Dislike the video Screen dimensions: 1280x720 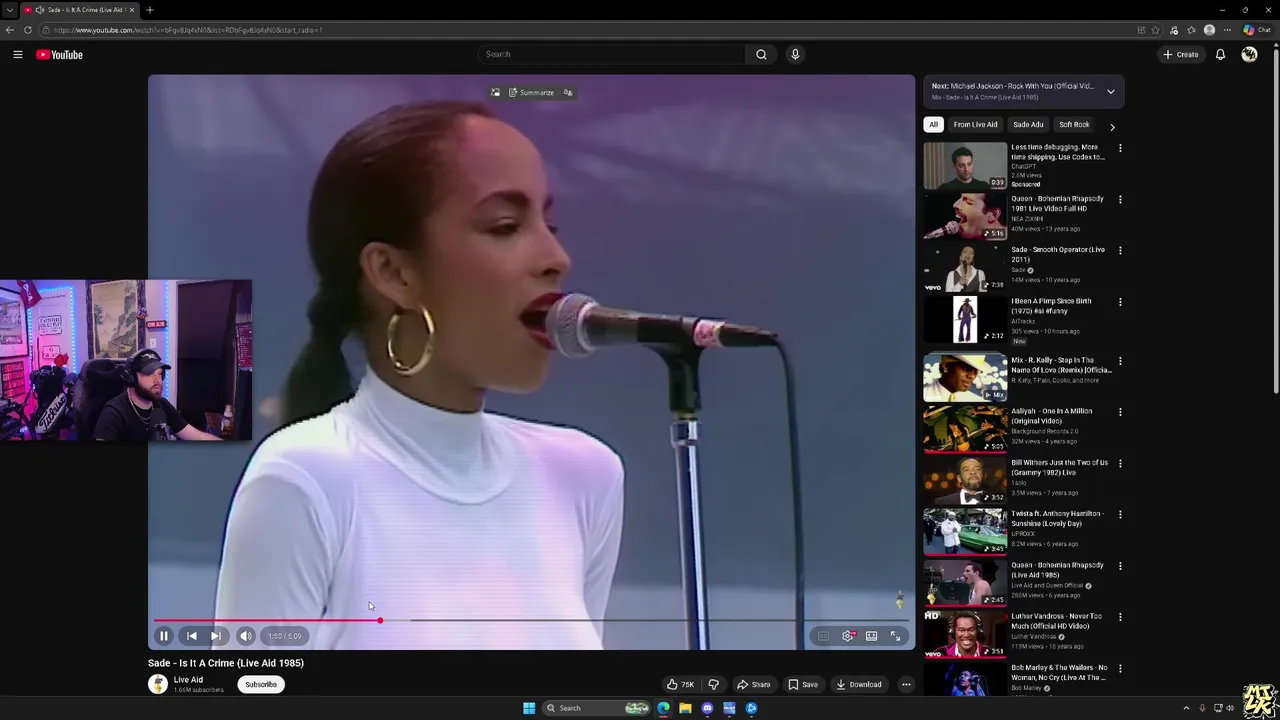click(x=713, y=685)
